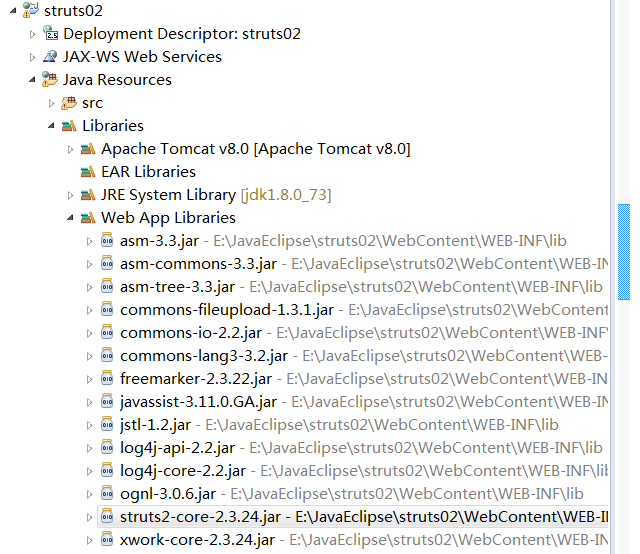Image resolution: width=640 pixels, height=554 pixels.
Task: Click the asm-3.3.jar jar icon
Action: pyautogui.click(x=107, y=240)
